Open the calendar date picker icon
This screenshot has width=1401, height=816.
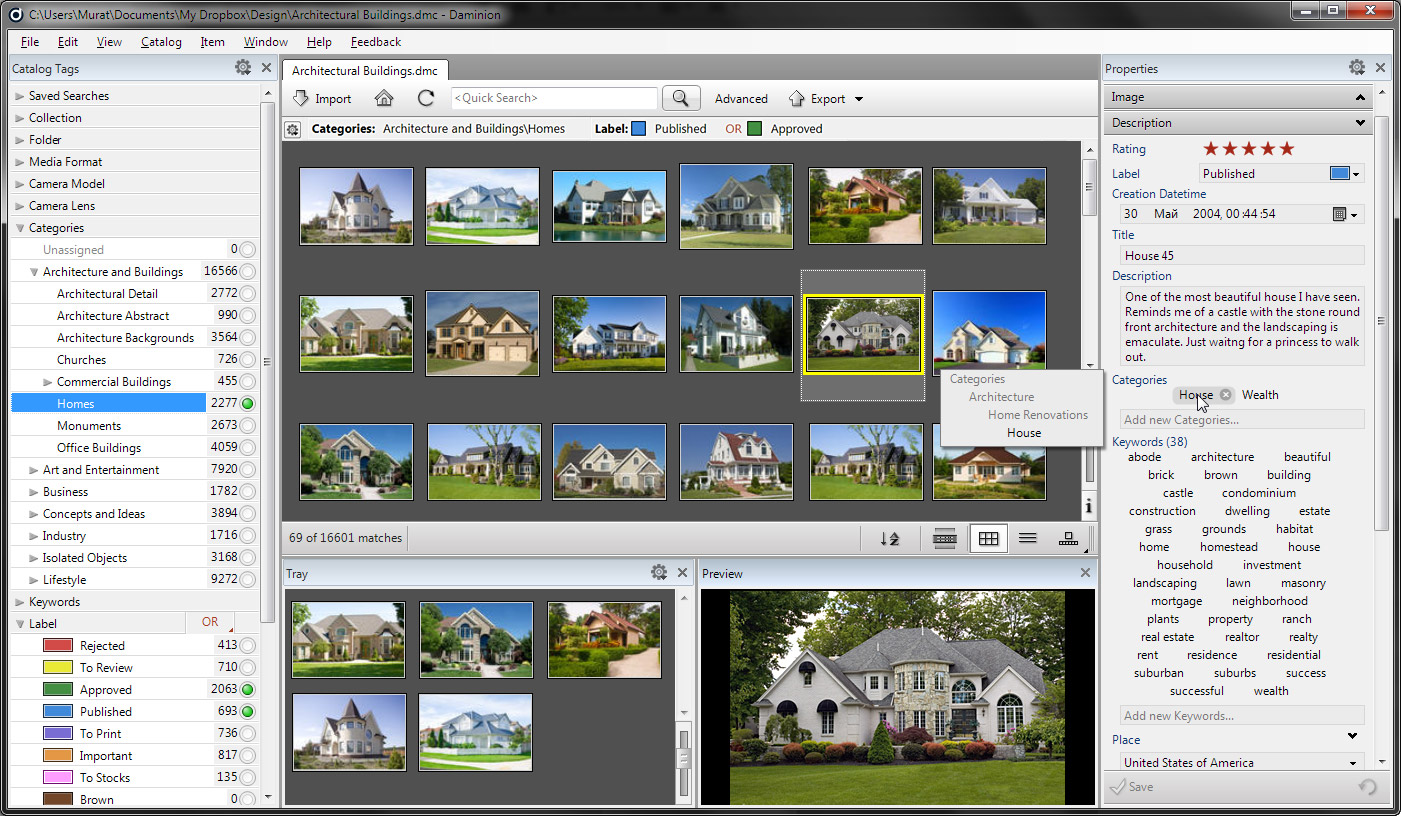tap(1341, 214)
